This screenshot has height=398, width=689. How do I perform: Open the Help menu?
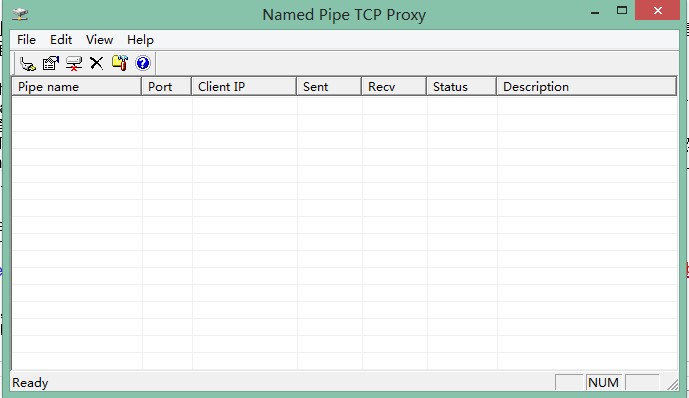[140, 40]
